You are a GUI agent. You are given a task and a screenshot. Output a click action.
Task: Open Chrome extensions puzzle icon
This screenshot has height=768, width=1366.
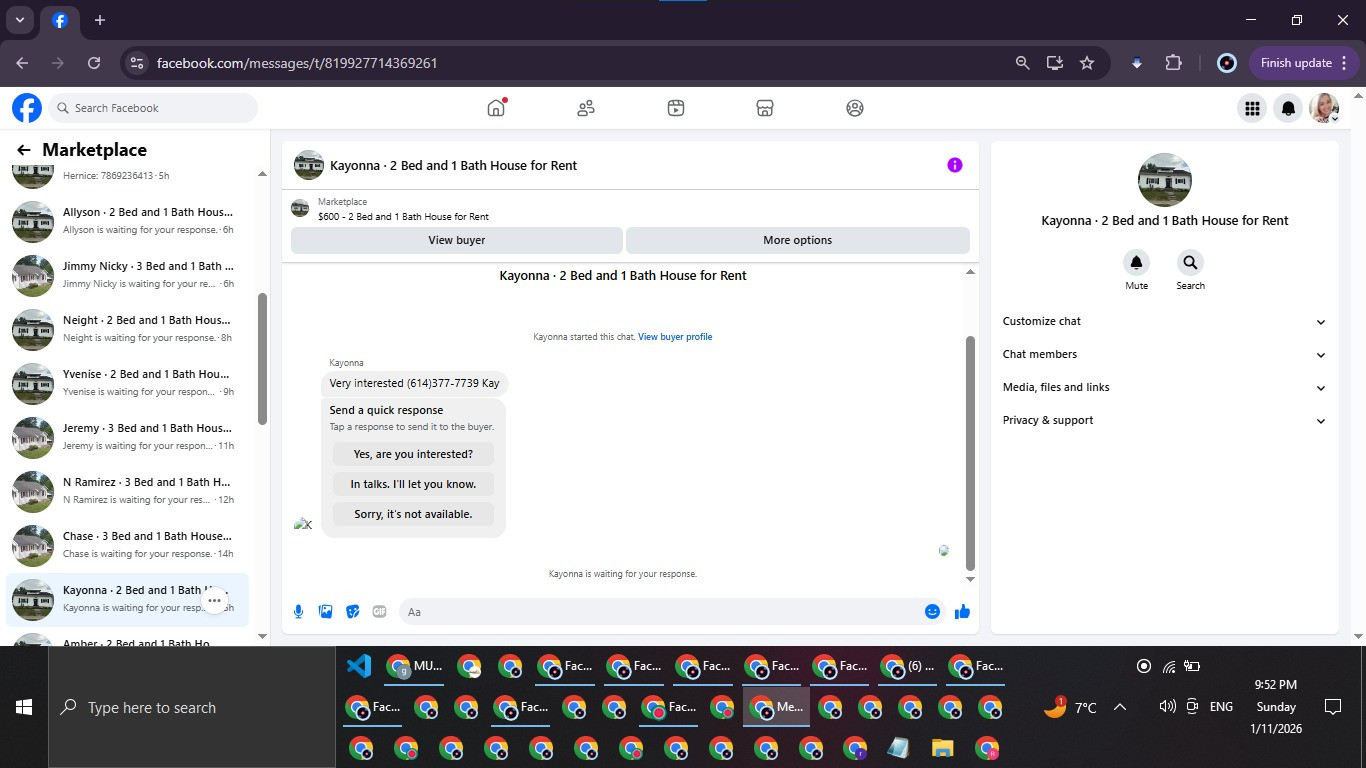coord(1174,63)
